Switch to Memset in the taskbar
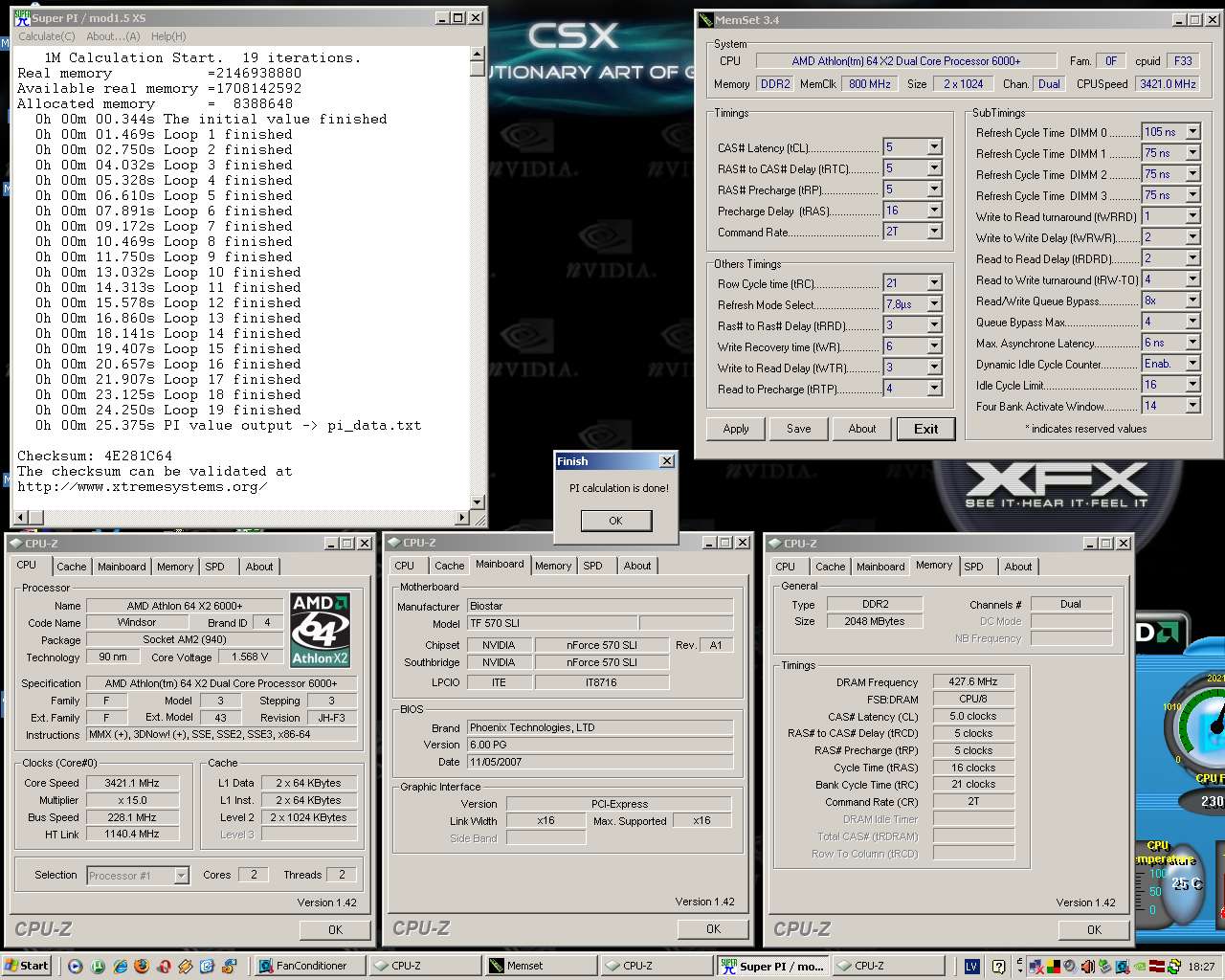 coord(540,966)
